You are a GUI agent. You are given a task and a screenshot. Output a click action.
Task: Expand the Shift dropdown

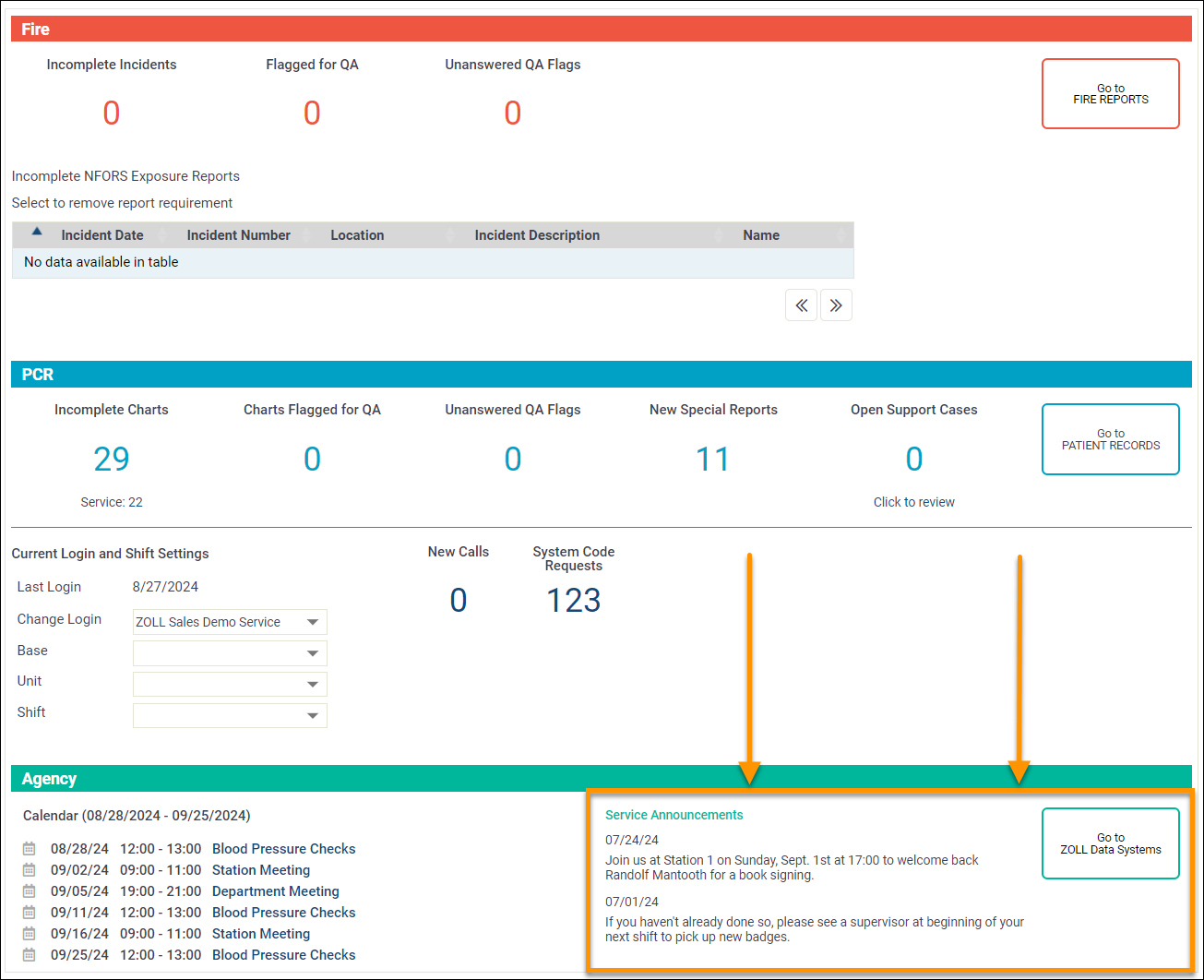[230, 715]
